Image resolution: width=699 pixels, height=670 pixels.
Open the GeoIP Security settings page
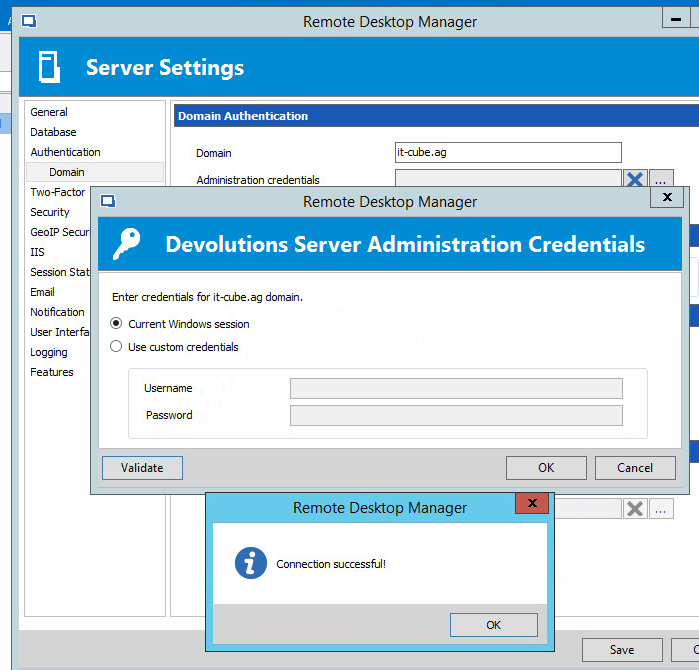coord(60,232)
